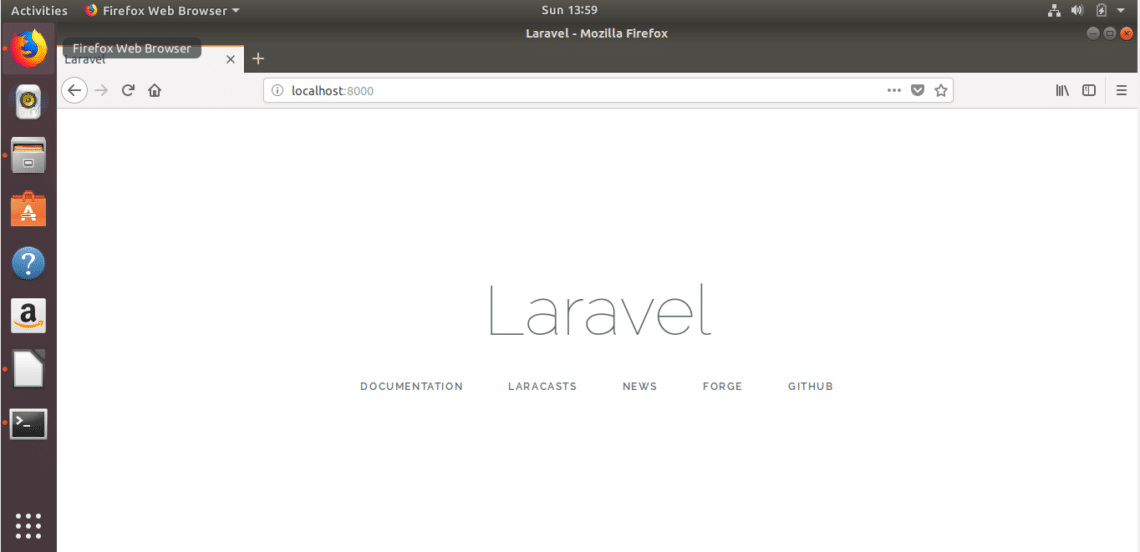Screen dimensions: 1140x552
Task: Open the Documentation link
Action: coord(411,386)
